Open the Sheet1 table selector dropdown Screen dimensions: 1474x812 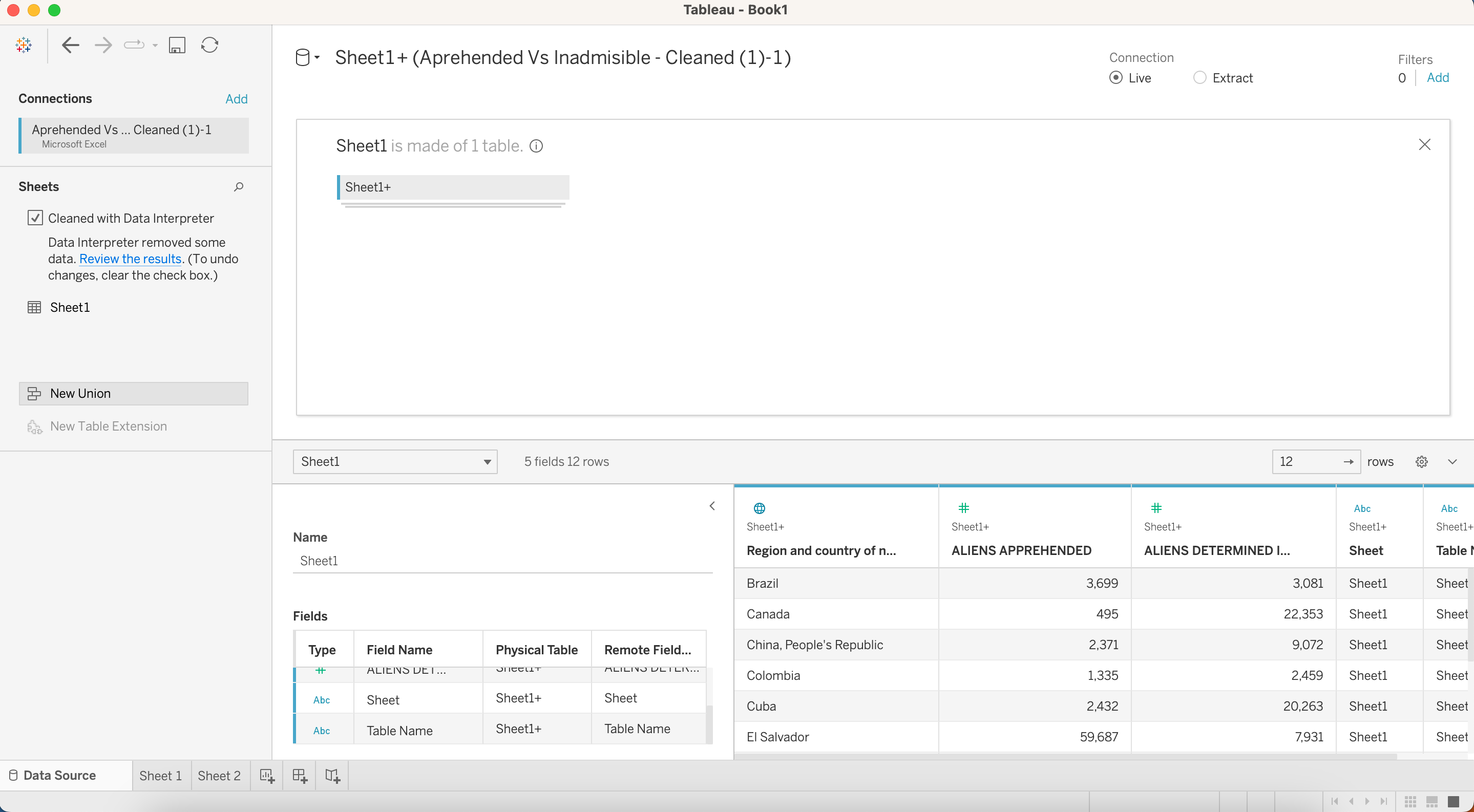pos(395,462)
